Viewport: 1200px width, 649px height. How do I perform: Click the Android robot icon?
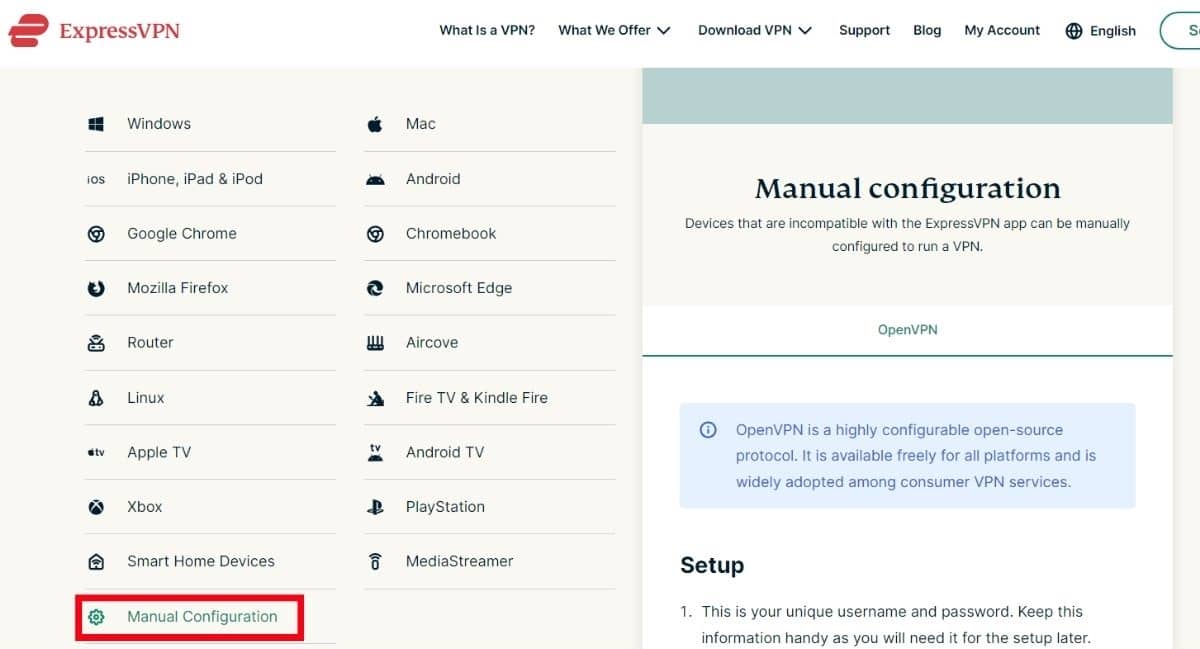click(x=375, y=180)
